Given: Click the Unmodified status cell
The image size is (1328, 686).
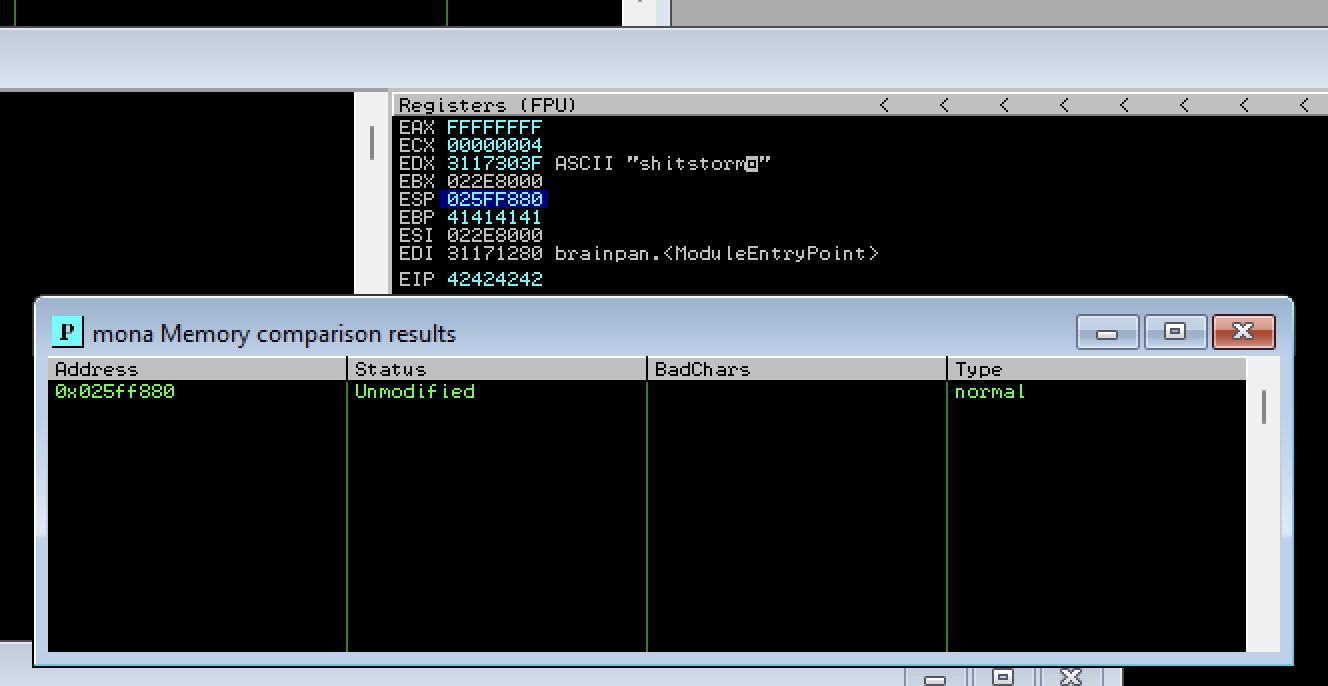Looking at the screenshot, I should [x=415, y=391].
